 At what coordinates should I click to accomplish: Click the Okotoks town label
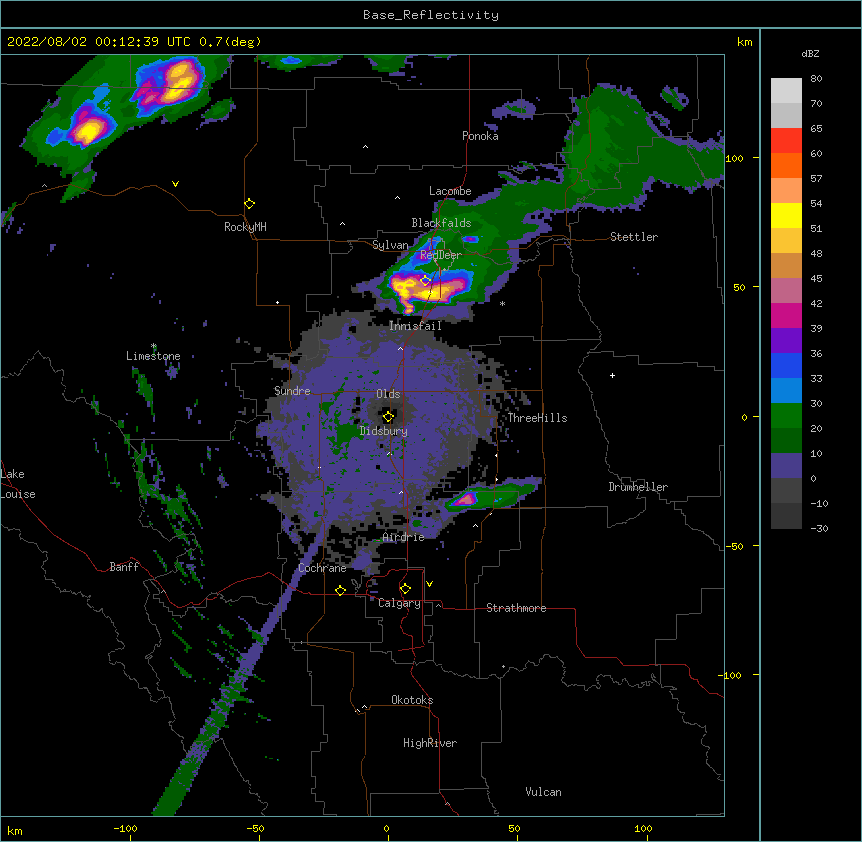point(412,700)
